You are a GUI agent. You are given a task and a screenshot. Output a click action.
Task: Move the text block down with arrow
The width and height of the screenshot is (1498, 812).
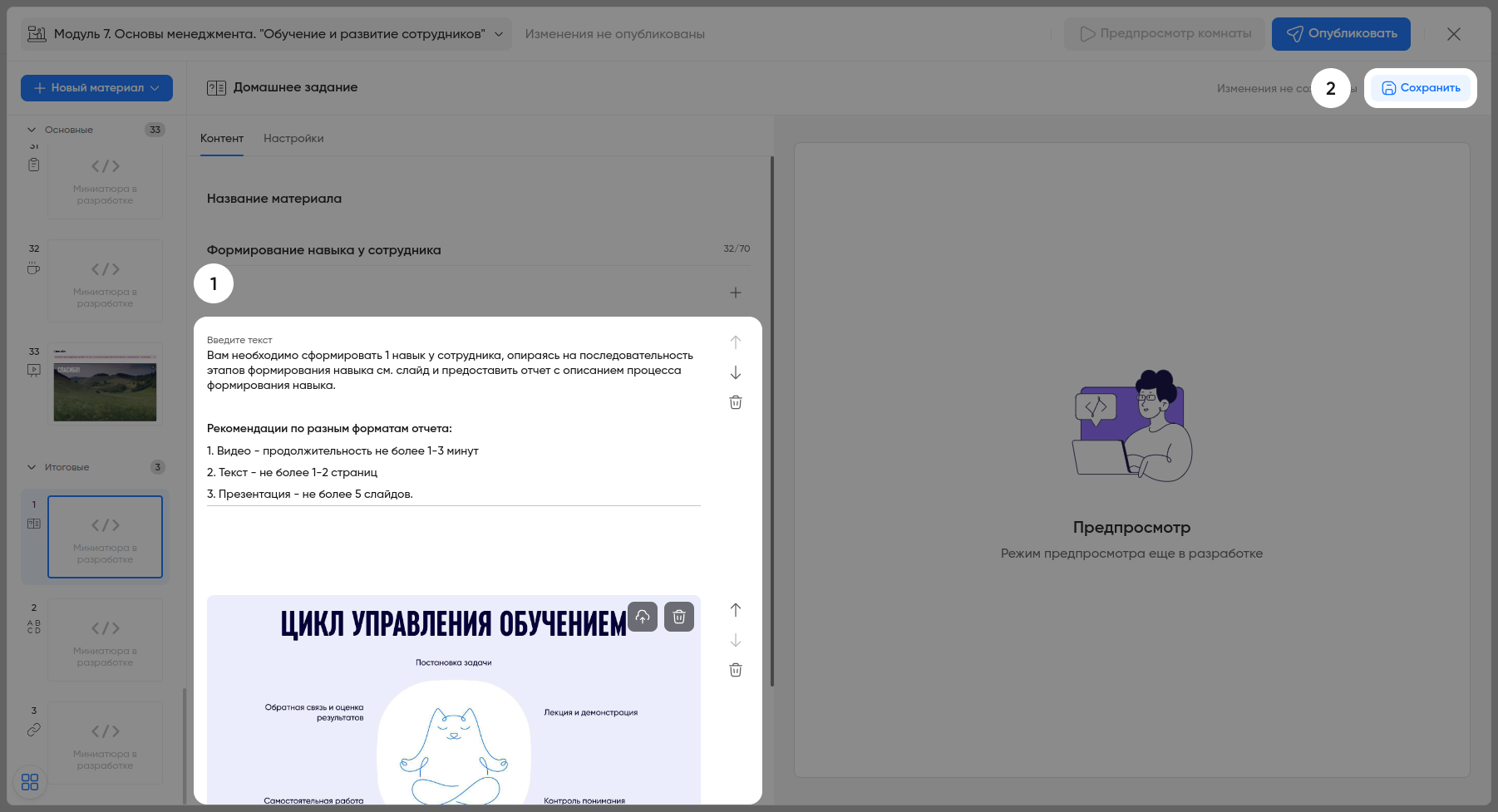(735, 372)
